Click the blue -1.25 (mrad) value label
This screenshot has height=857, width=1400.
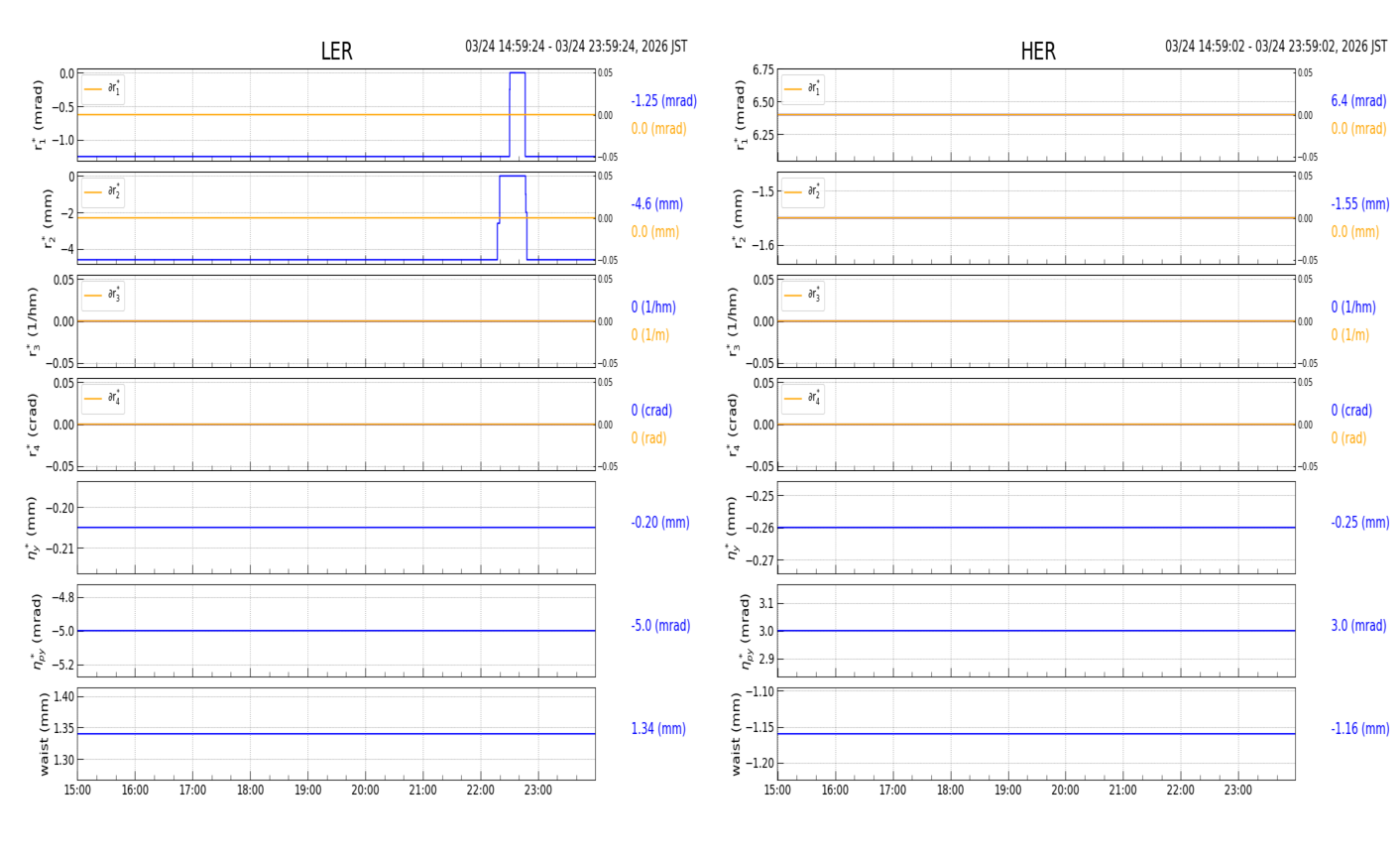(663, 101)
